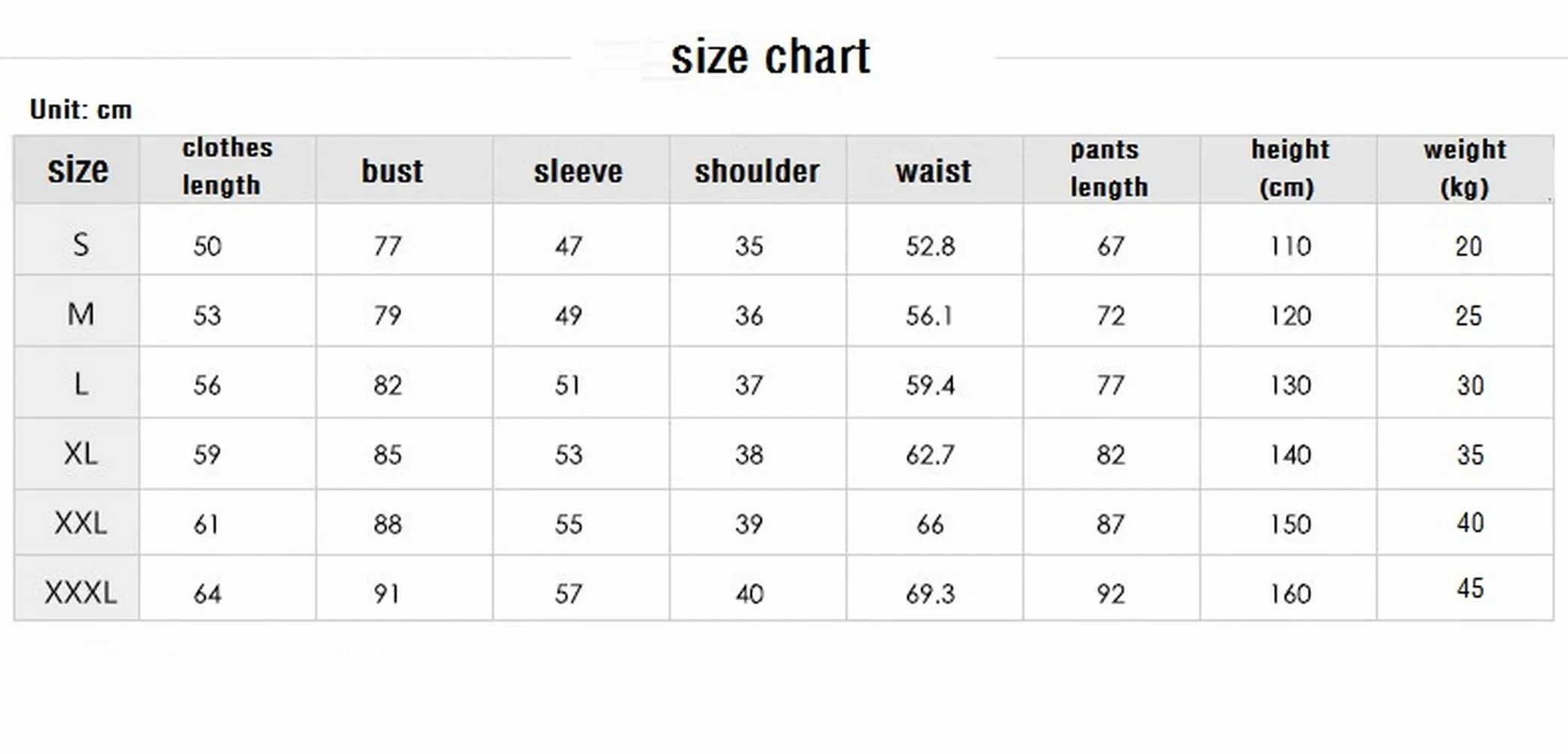Select the weight value 40 cell

1470,523
